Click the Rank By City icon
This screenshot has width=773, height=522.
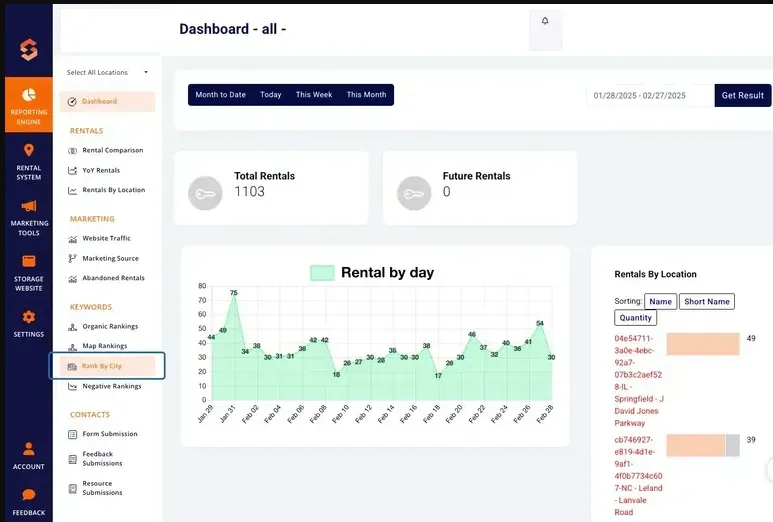72,366
